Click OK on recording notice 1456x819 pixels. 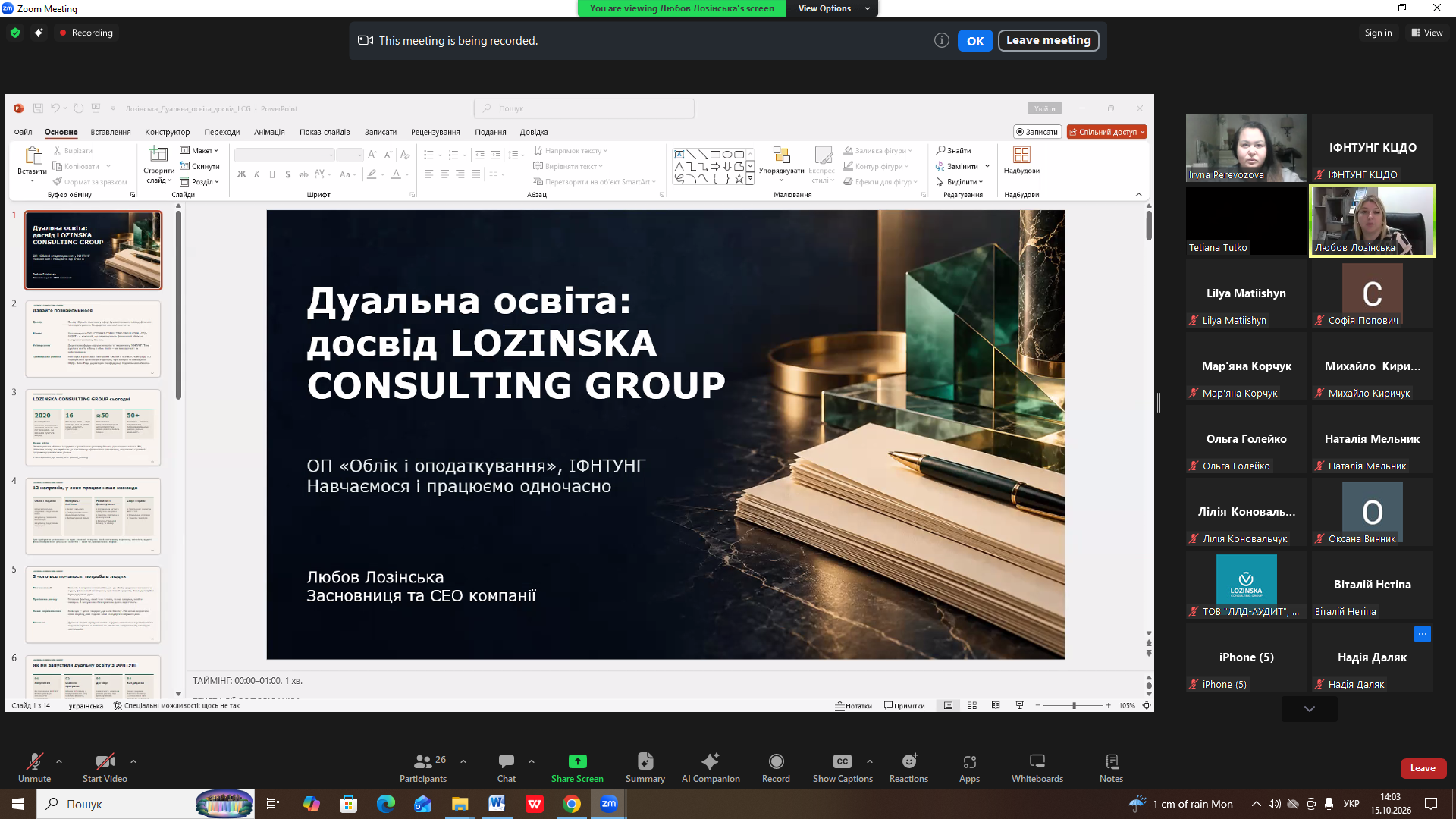point(975,41)
